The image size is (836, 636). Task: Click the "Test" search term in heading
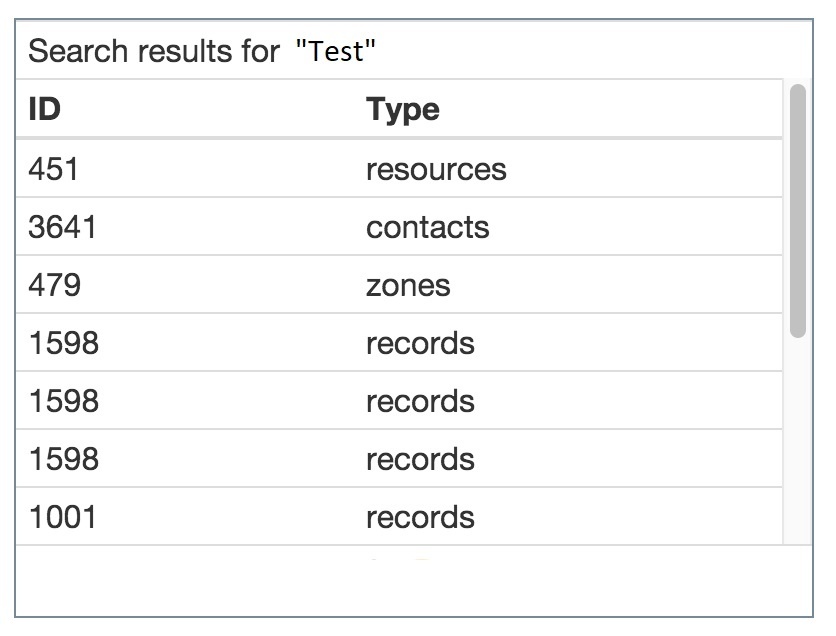point(336,51)
